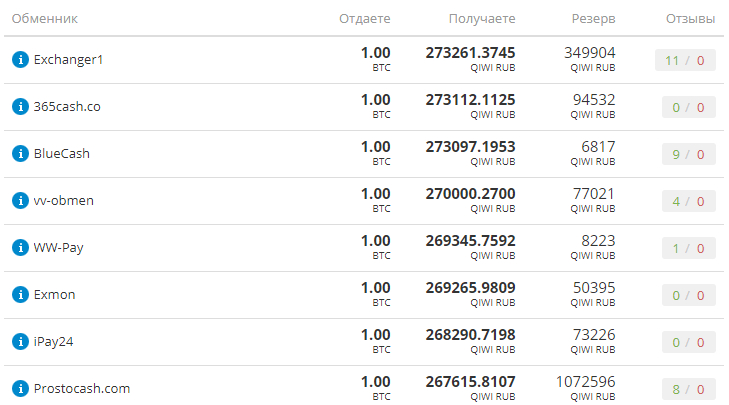This screenshot has width=729, height=405.
Task: Sort by the Резерв column header
Action: [593, 19]
